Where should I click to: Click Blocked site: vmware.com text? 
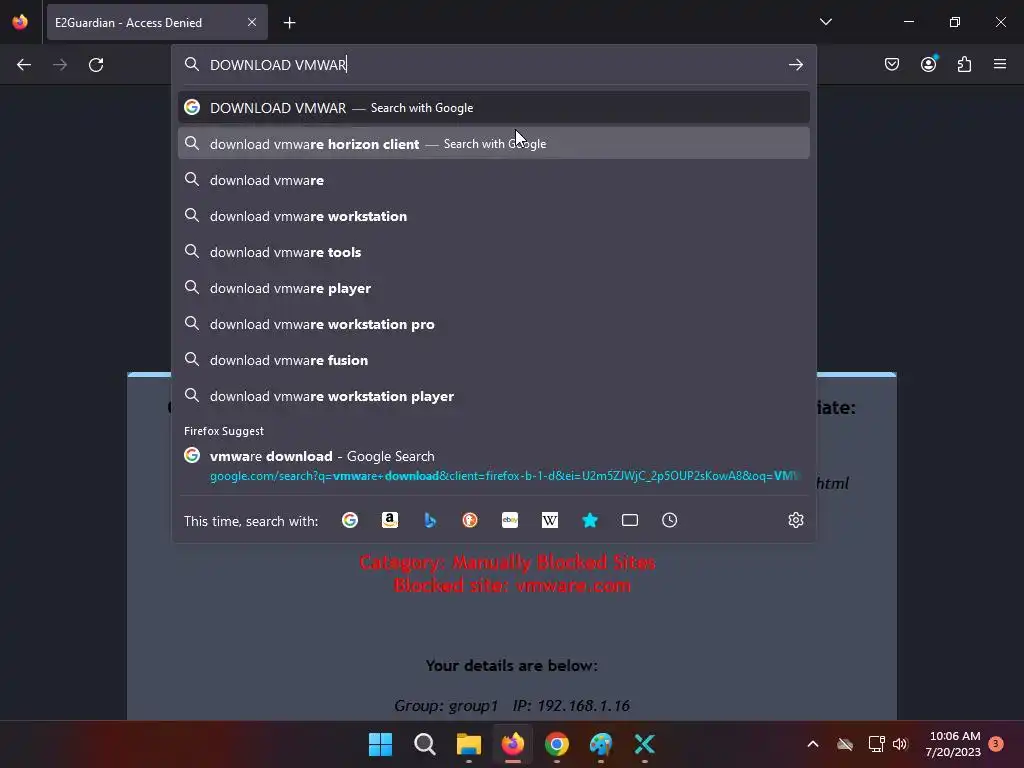[x=513, y=585]
